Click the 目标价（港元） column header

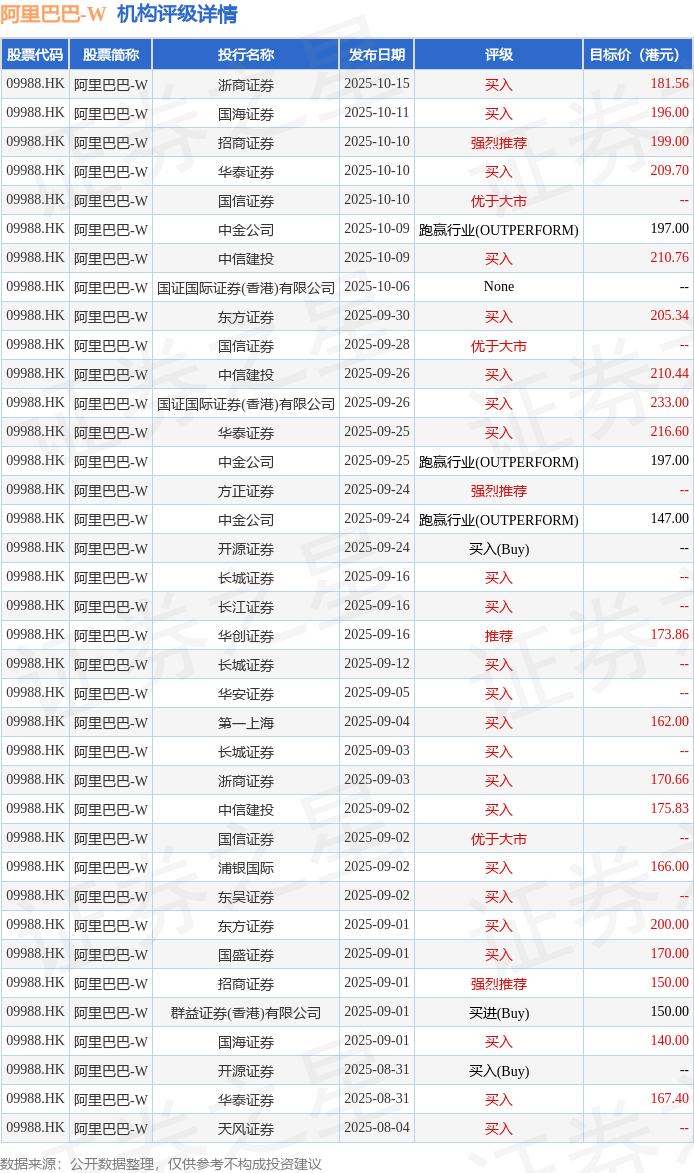638,55
